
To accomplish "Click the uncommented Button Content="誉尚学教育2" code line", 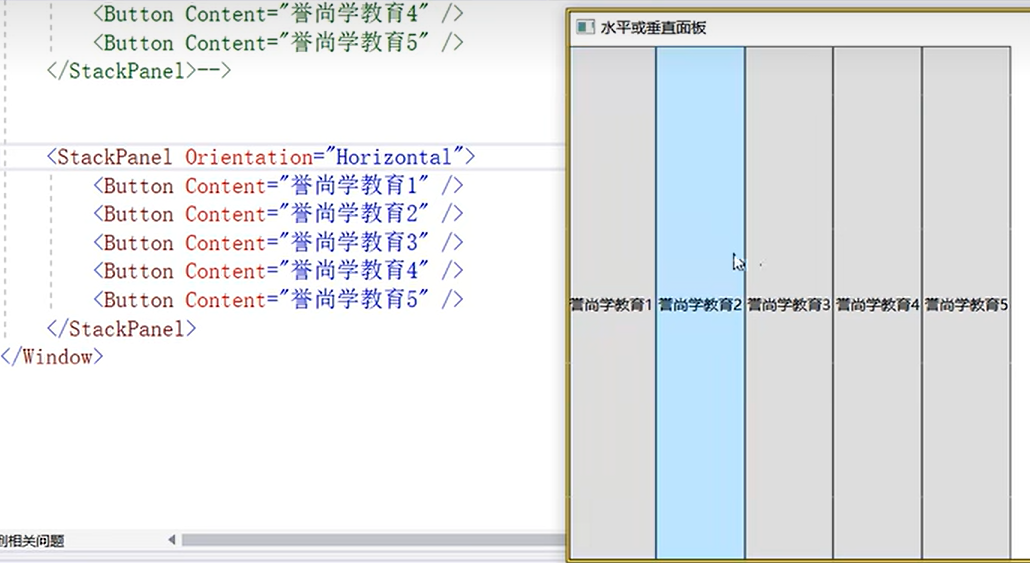I will click(279, 214).
